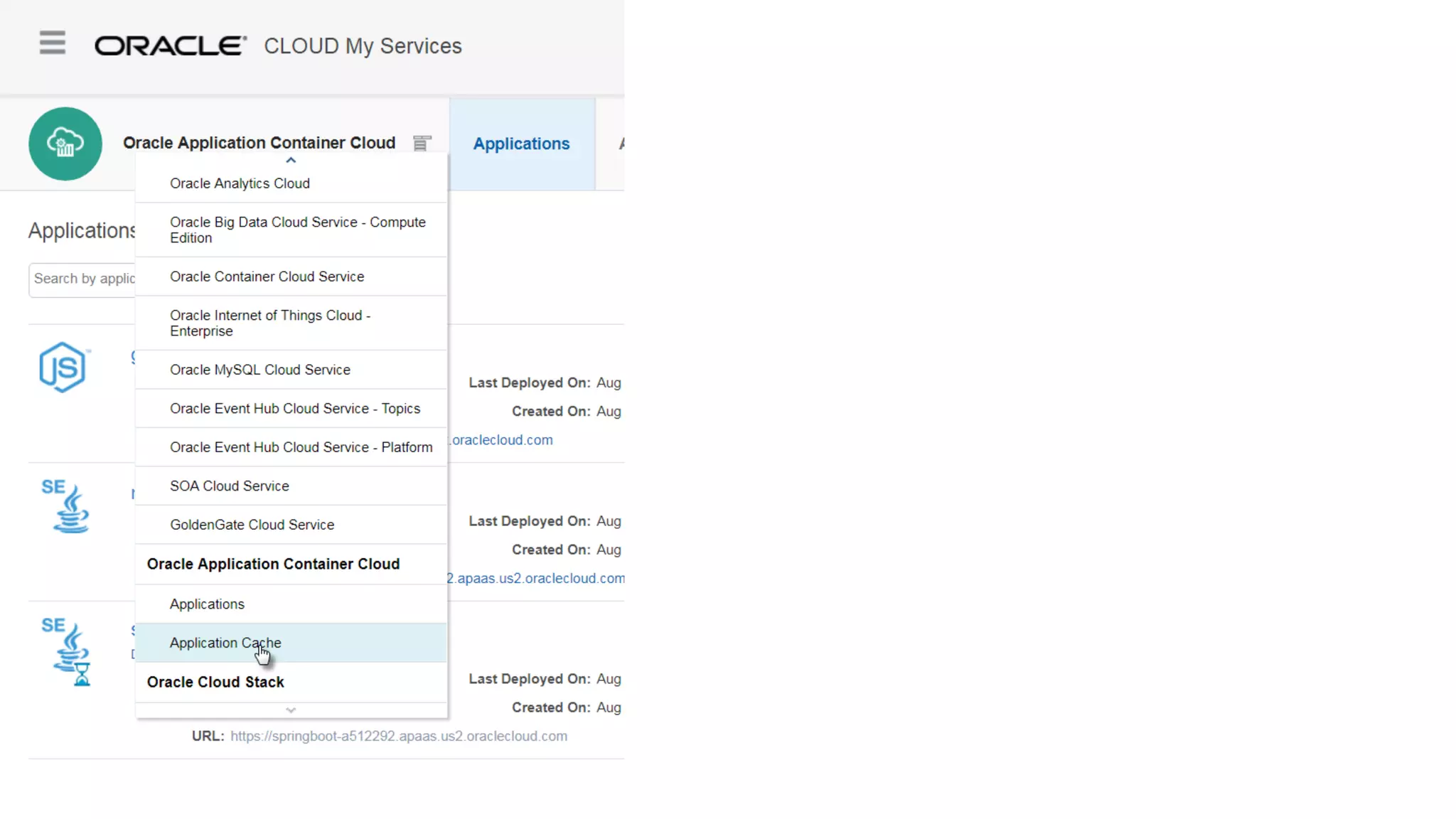Click the Oracle logo
Screen dimensions: 1456x819
tap(171, 45)
